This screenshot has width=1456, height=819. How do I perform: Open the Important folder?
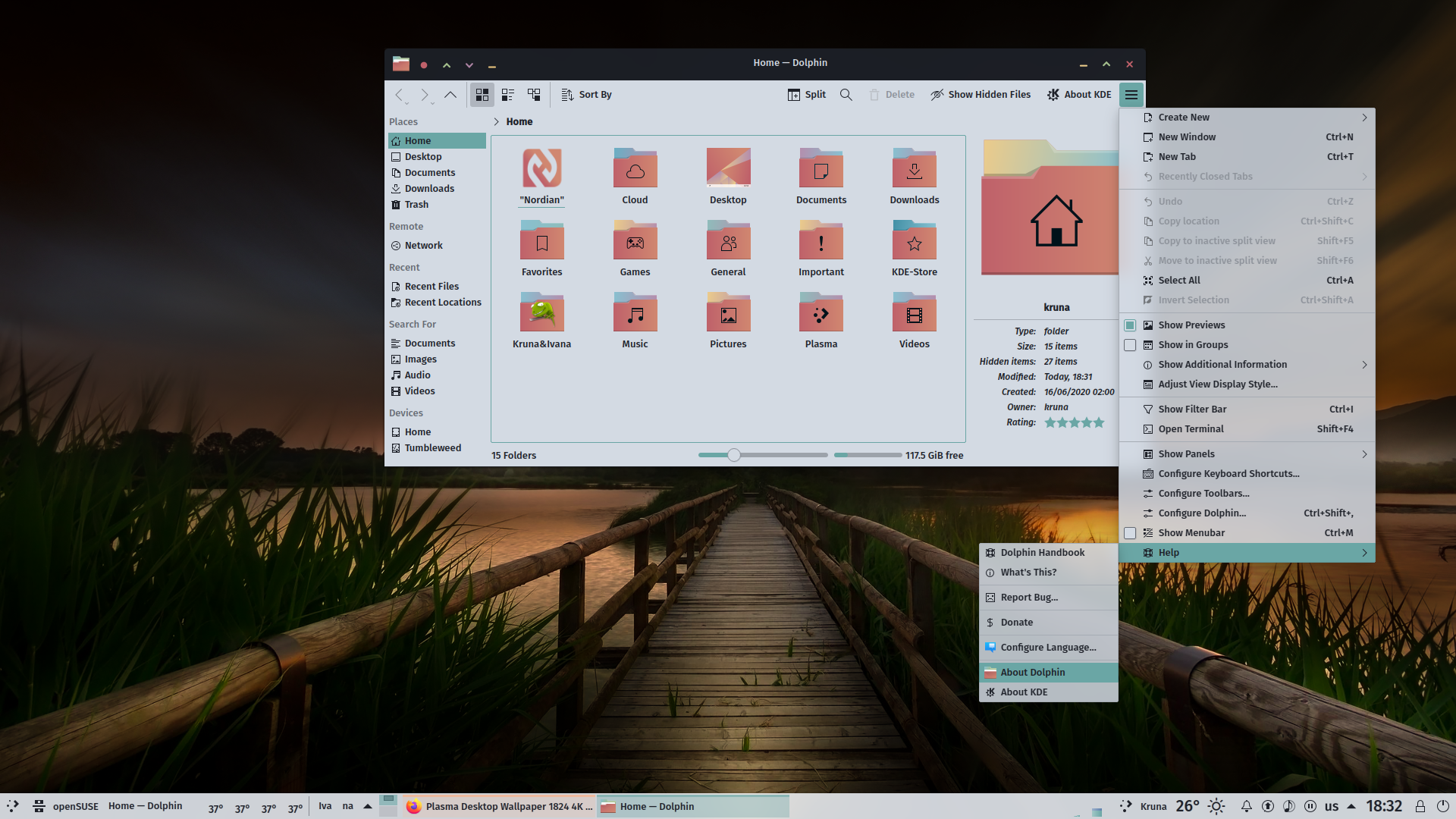pyautogui.click(x=821, y=249)
